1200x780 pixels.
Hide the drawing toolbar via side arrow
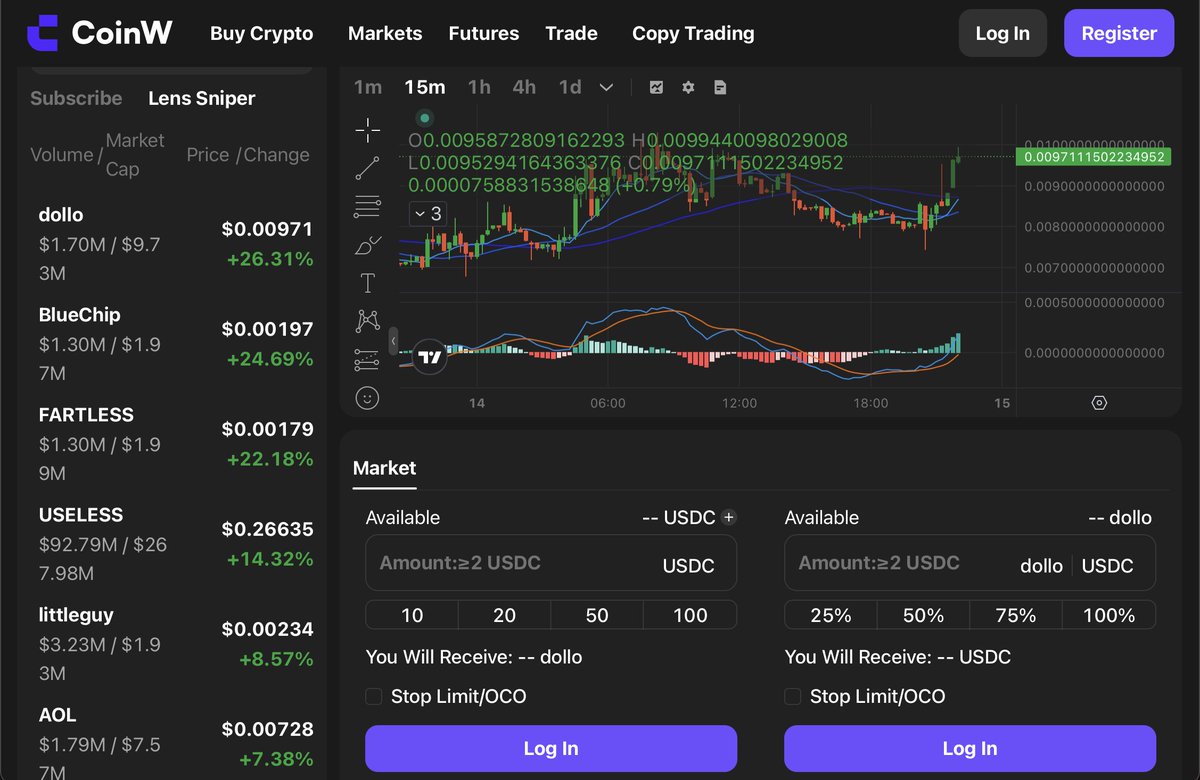pos(394,341)
